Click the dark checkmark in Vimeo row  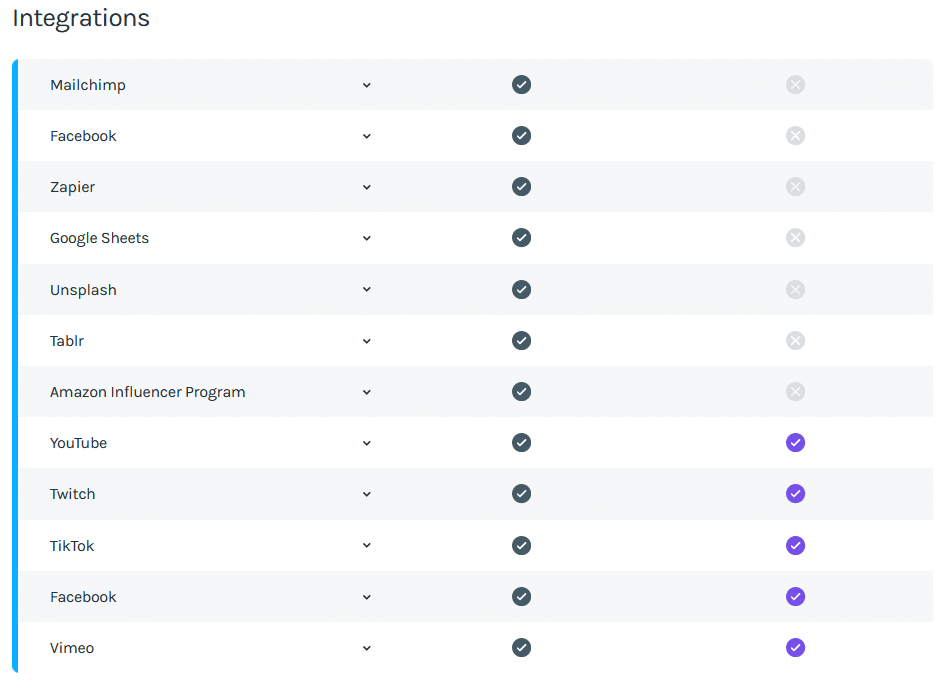(x=521, y=647)
